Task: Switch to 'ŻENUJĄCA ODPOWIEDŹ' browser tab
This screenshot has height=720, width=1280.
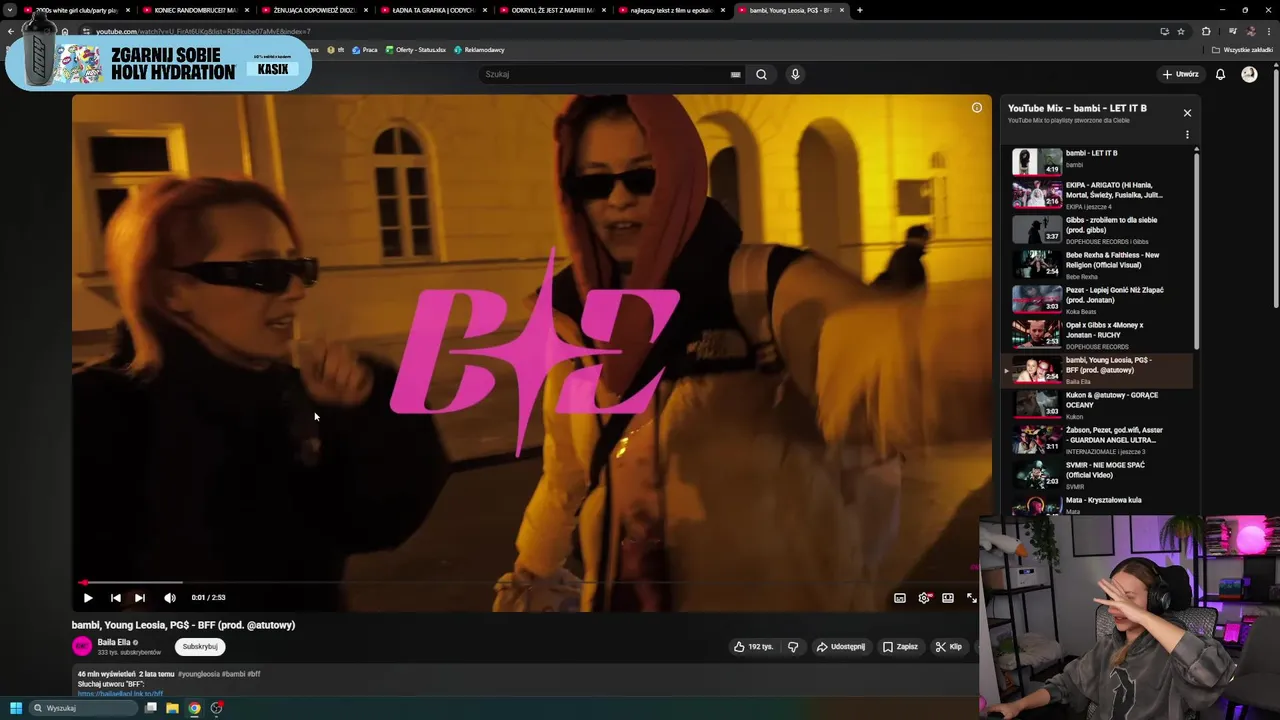Action: click(314, 10)
